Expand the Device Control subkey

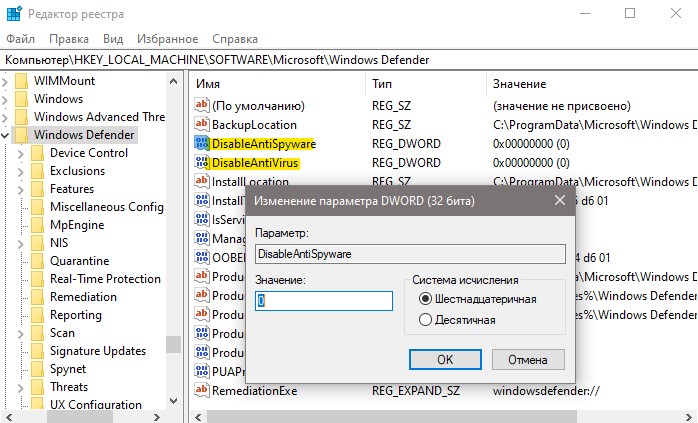(x=21, y=154)
